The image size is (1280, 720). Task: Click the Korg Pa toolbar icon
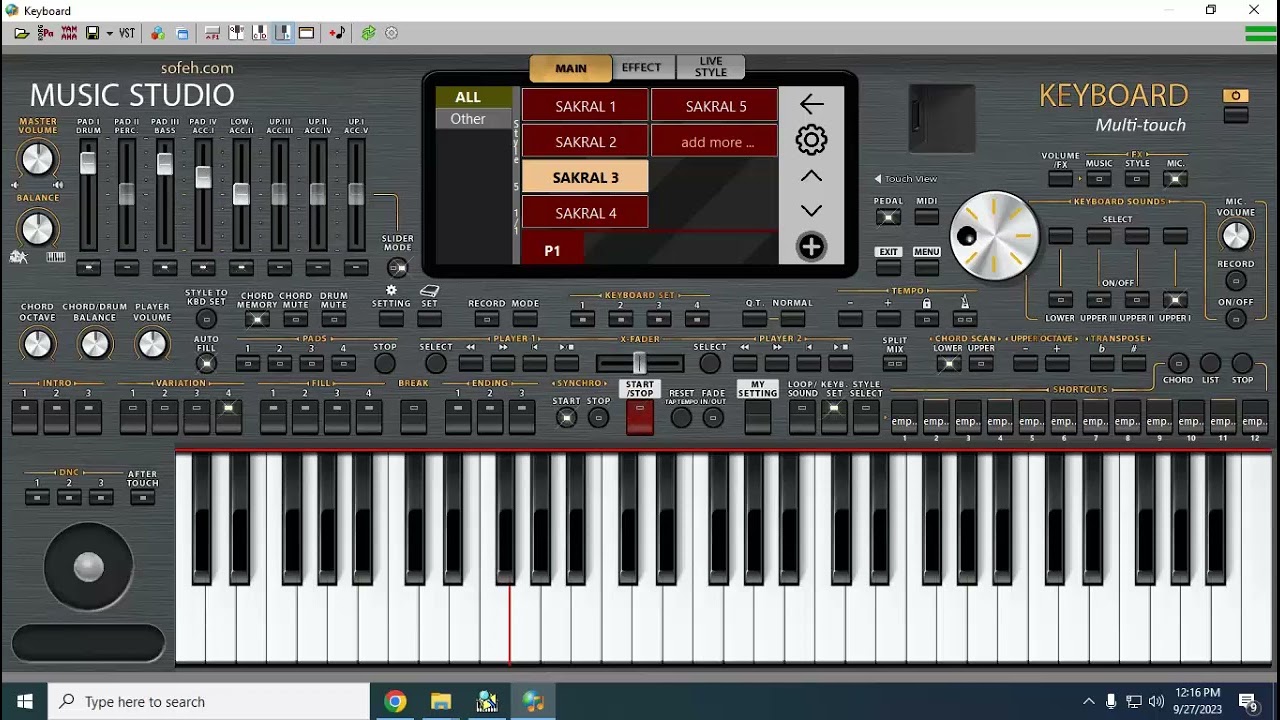[45, 33]
